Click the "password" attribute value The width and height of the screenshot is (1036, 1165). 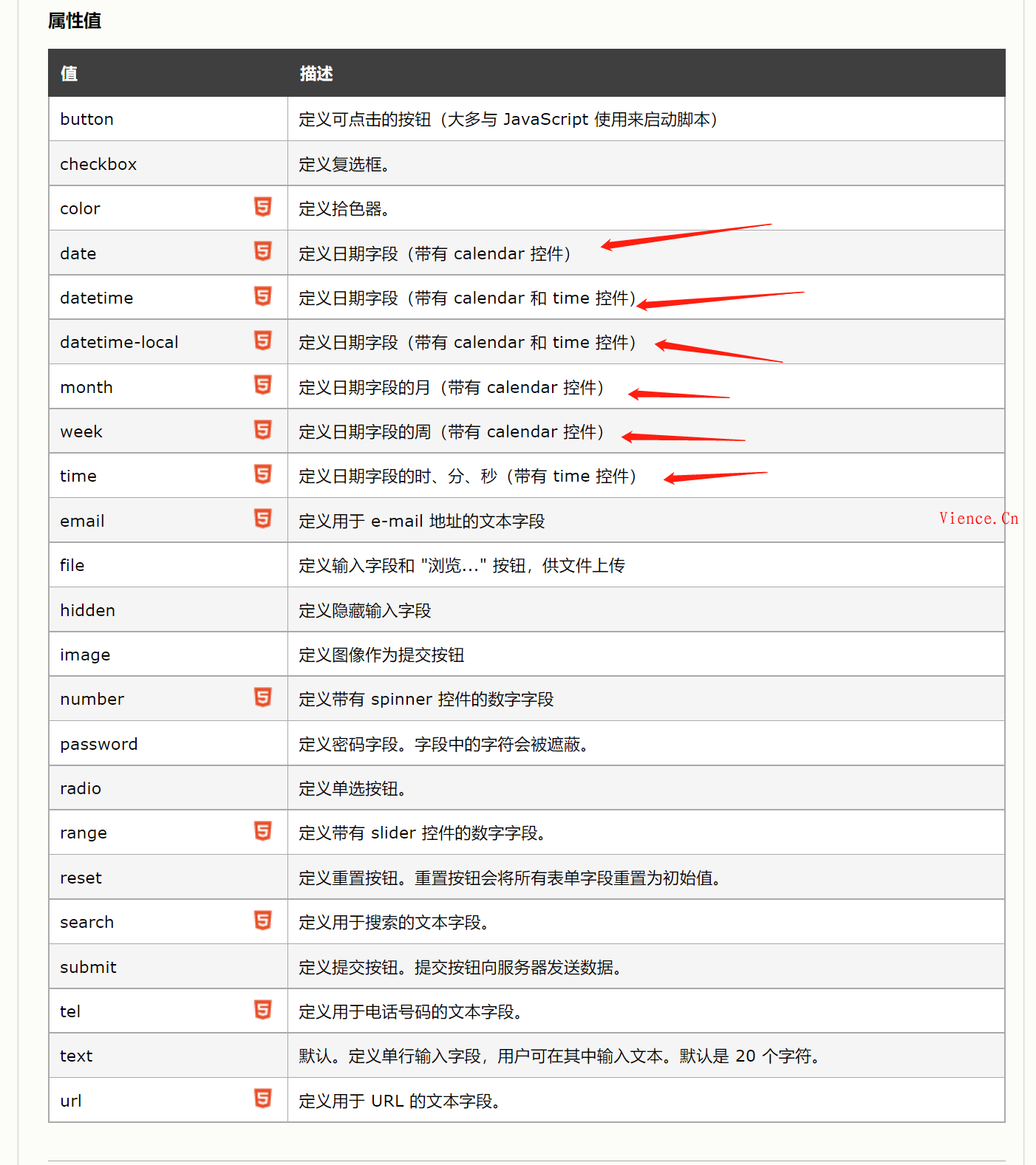coord(99,744)
